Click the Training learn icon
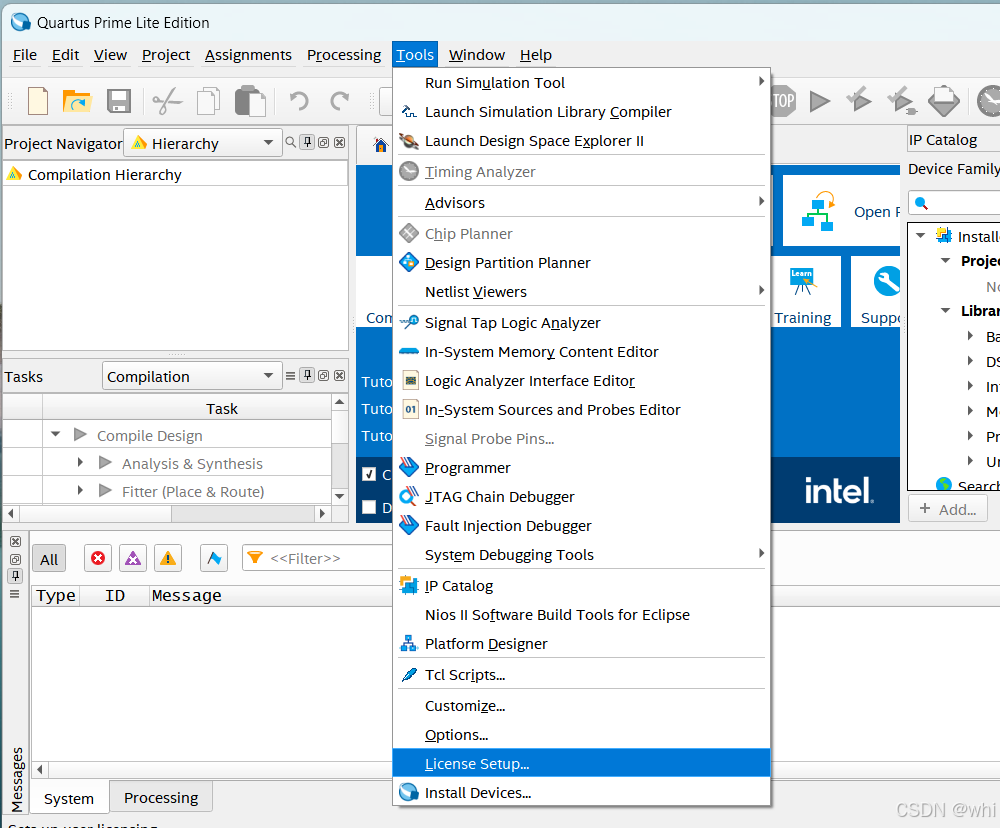The height and width of the screenshot is (828, 1000). pyautogui.click(x=802, y=281)
